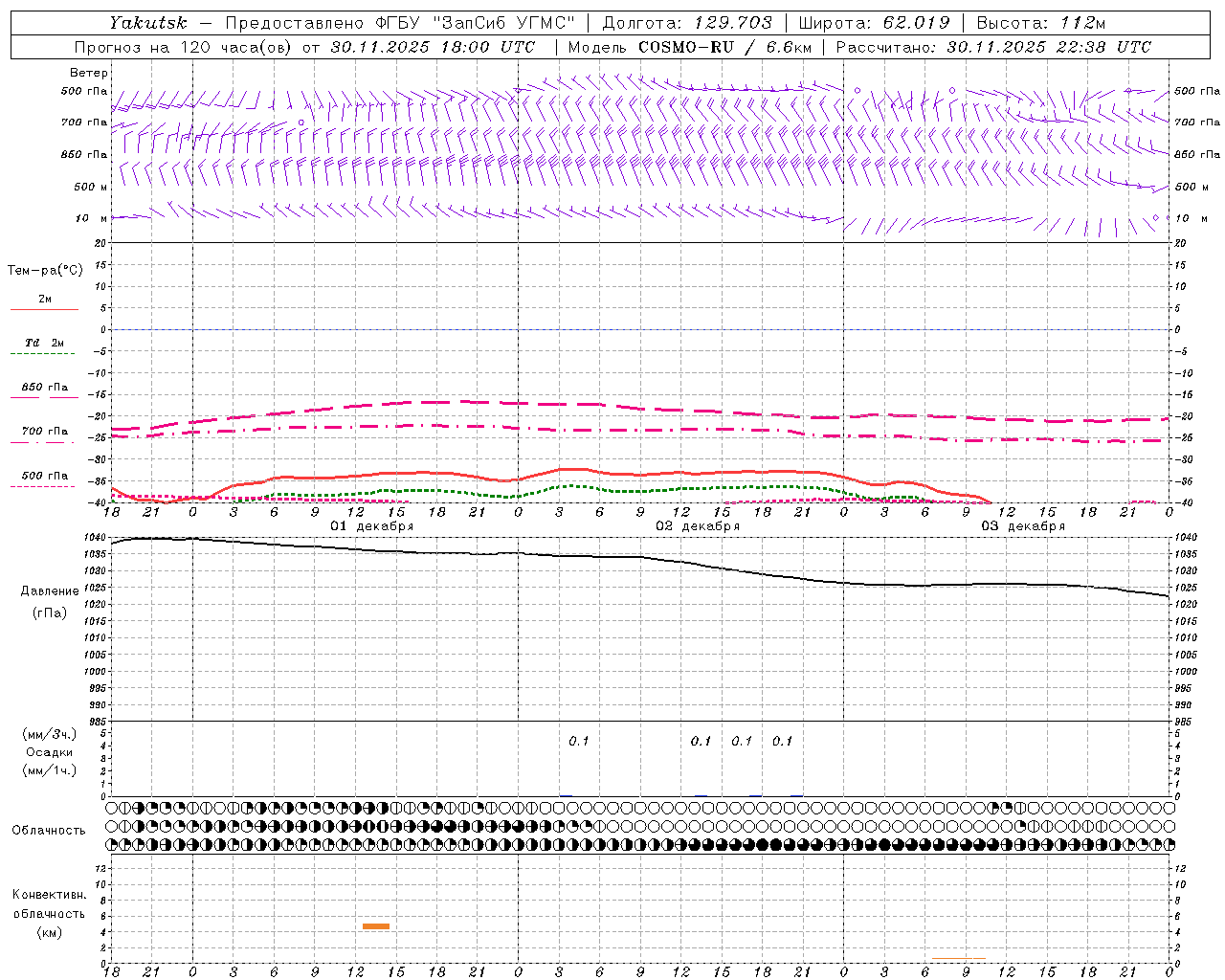The width and height of the screenshot is (1225, 980).
Task: Click the orange convective cloud bar
Action: [376, 925]
